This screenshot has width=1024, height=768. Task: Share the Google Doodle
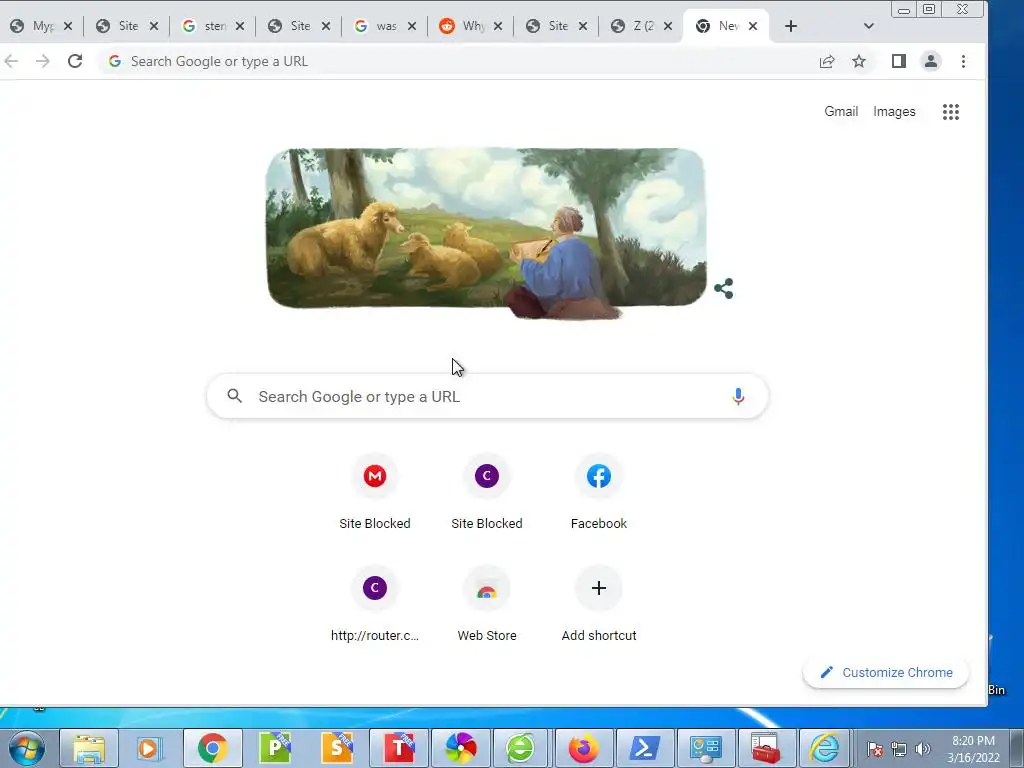click(724, 288)
